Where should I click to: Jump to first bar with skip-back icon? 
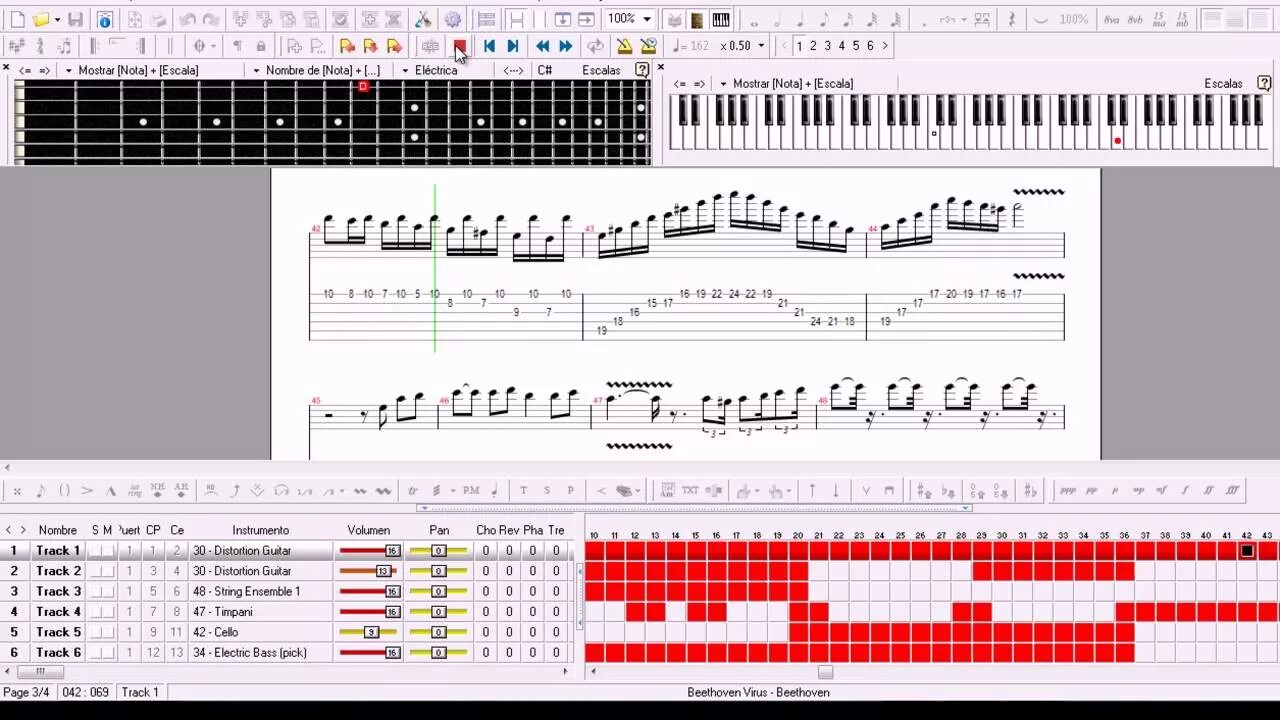(489, 46)
